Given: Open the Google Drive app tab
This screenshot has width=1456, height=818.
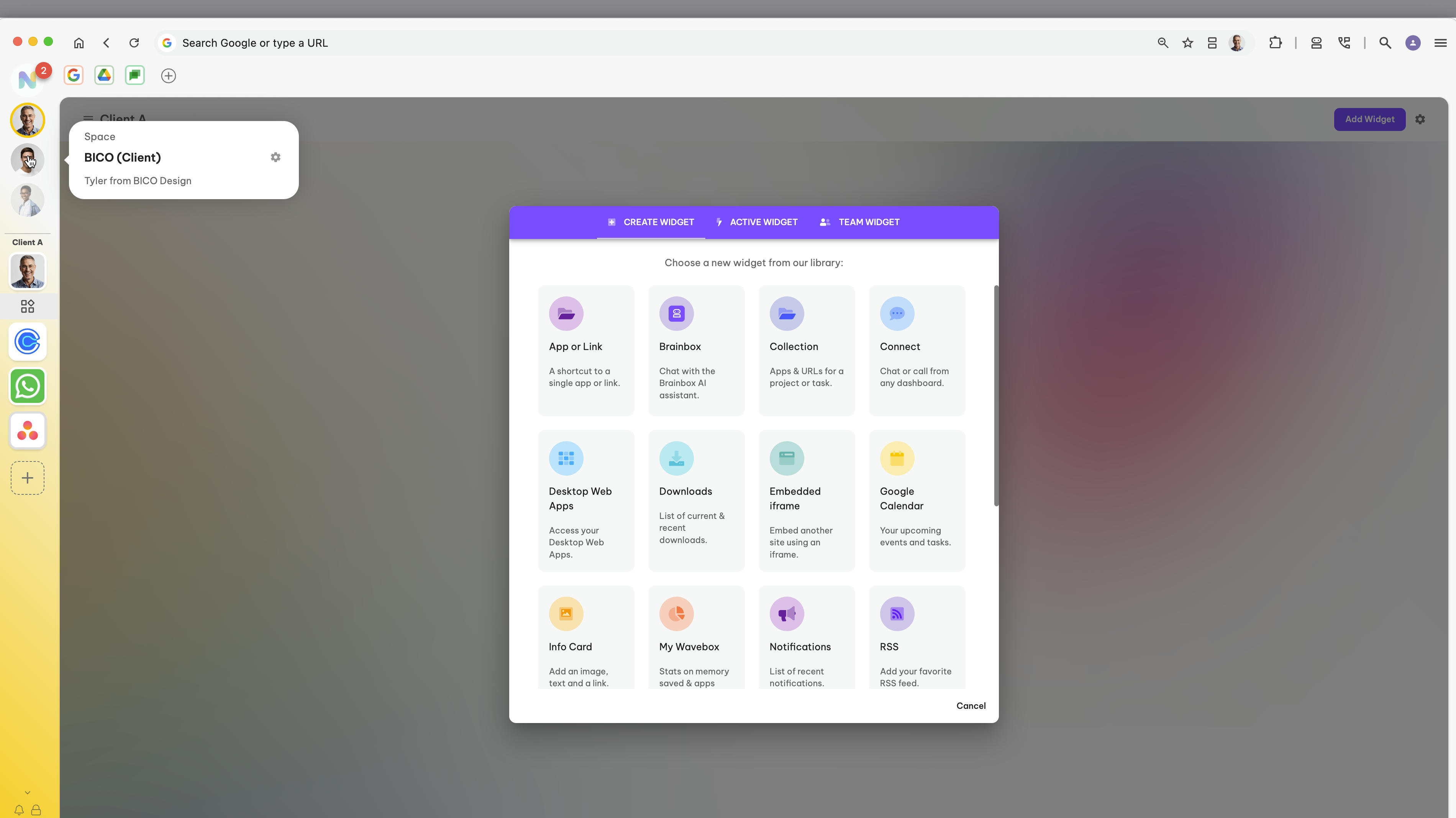Looking at the screenshot, I should [x=104, y=75].
